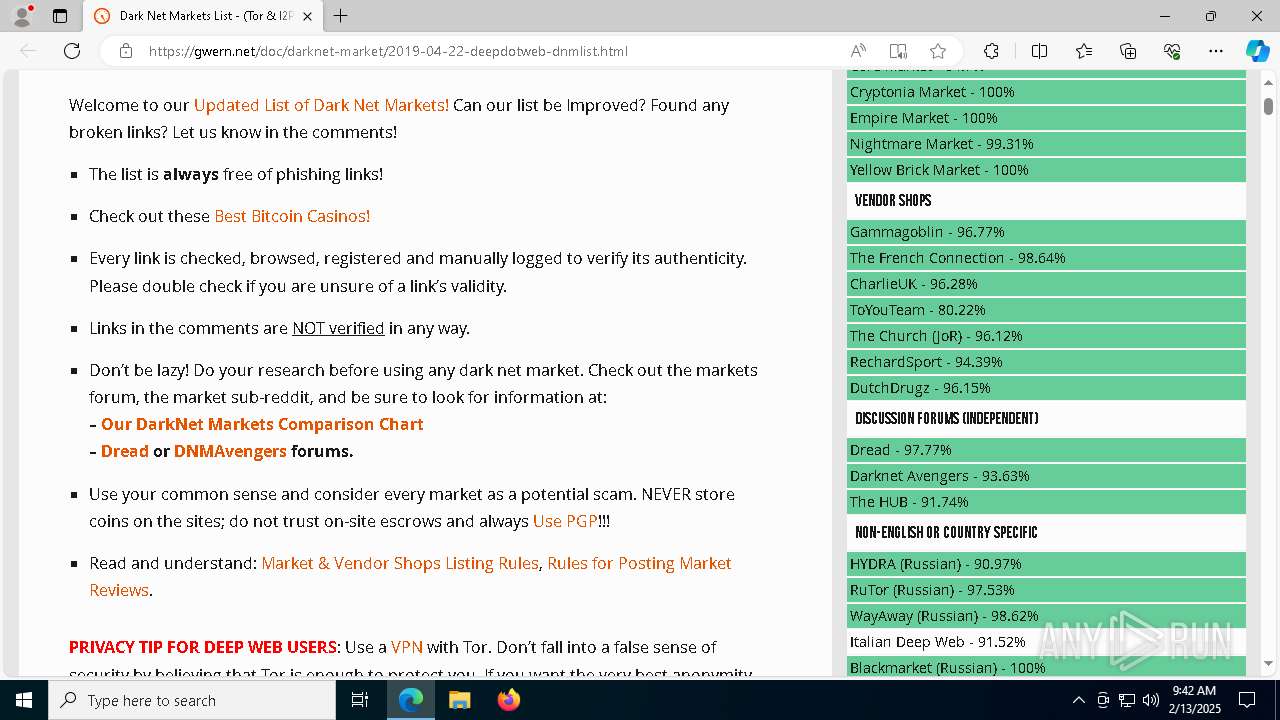Open Our DarkNet Markets Comparison Chart link
This screenshot has width=1280, height=720.
click(262, 424)
